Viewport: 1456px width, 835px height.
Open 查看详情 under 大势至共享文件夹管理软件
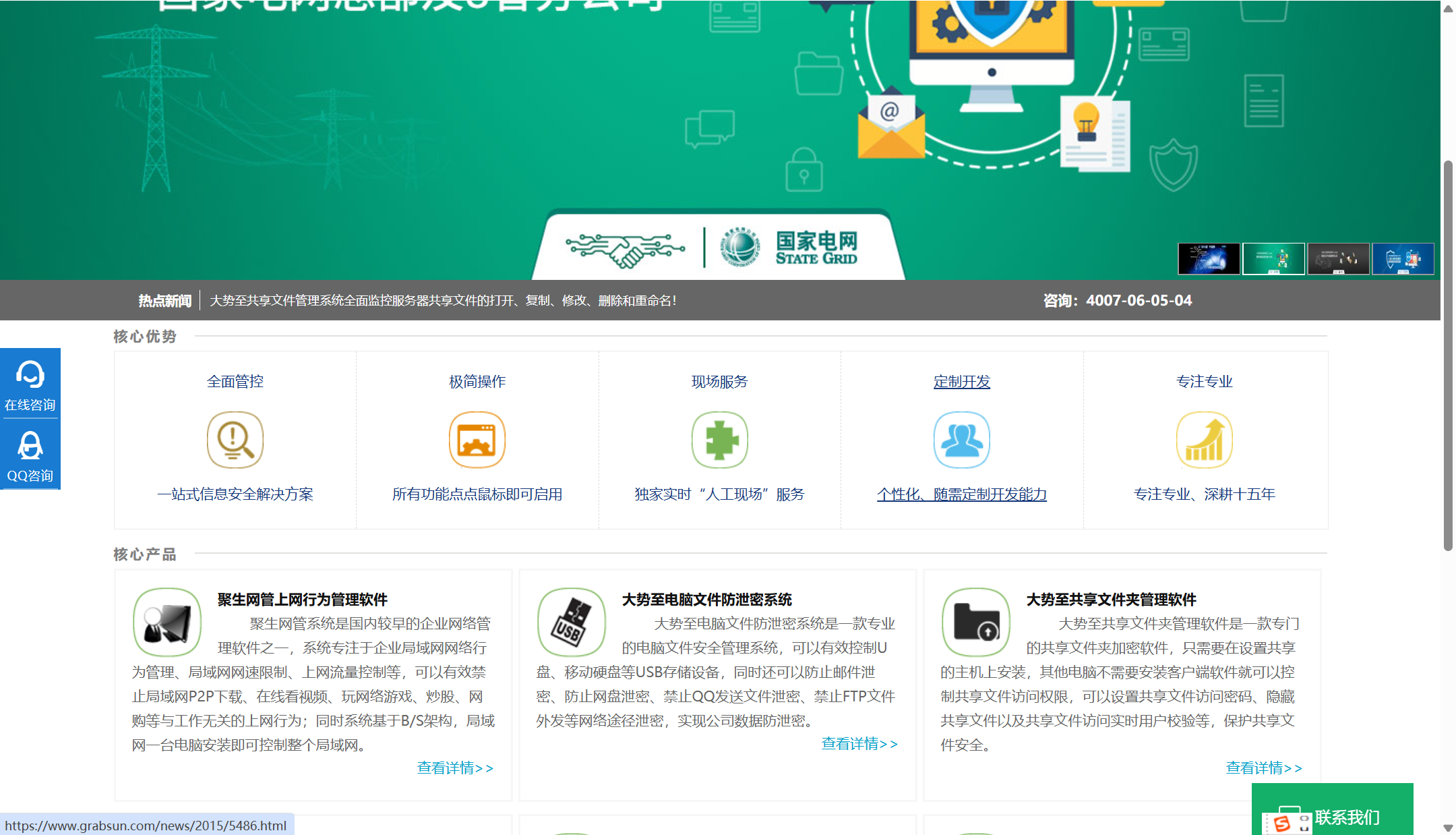click(1263, 768)
